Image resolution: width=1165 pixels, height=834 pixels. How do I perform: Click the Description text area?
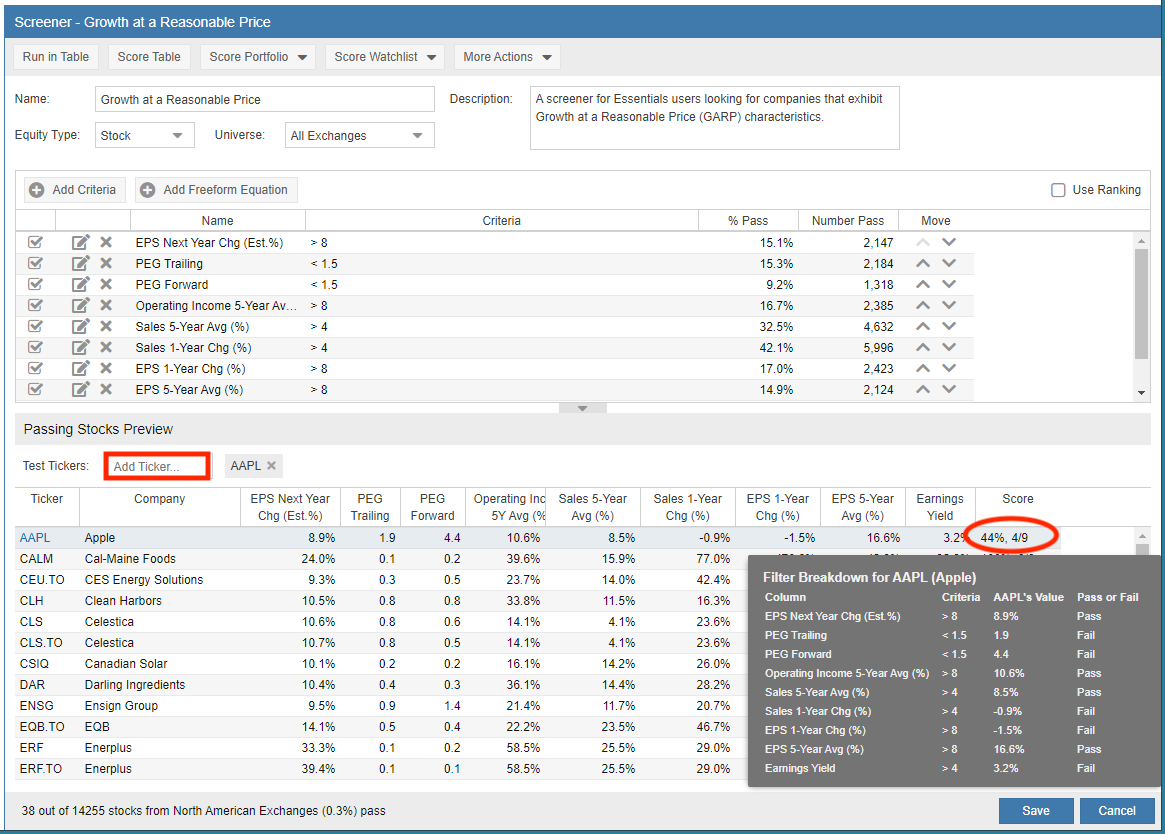[714, 117]
